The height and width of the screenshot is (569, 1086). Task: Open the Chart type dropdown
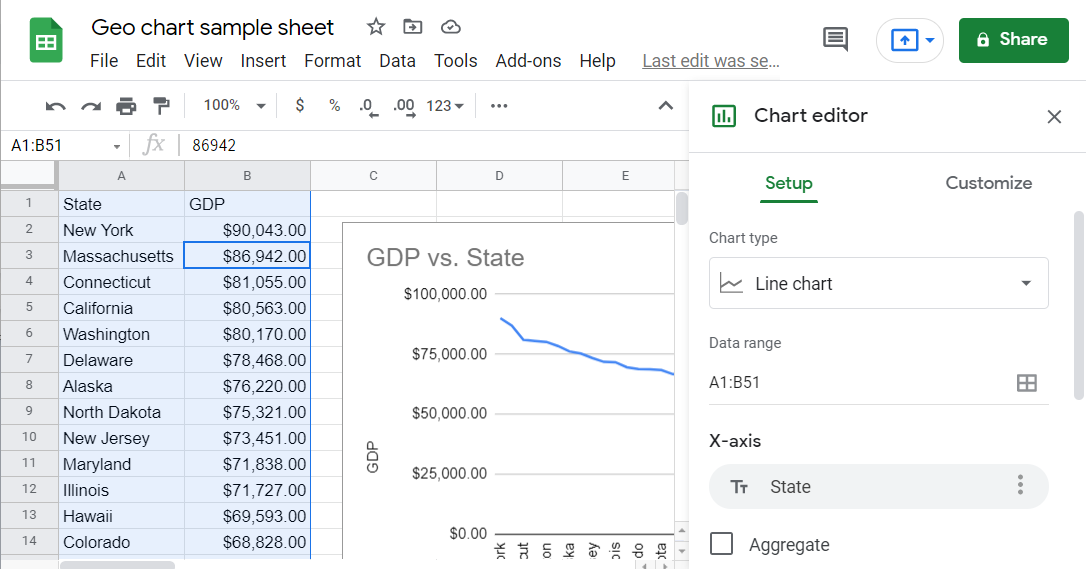[878, 284]
